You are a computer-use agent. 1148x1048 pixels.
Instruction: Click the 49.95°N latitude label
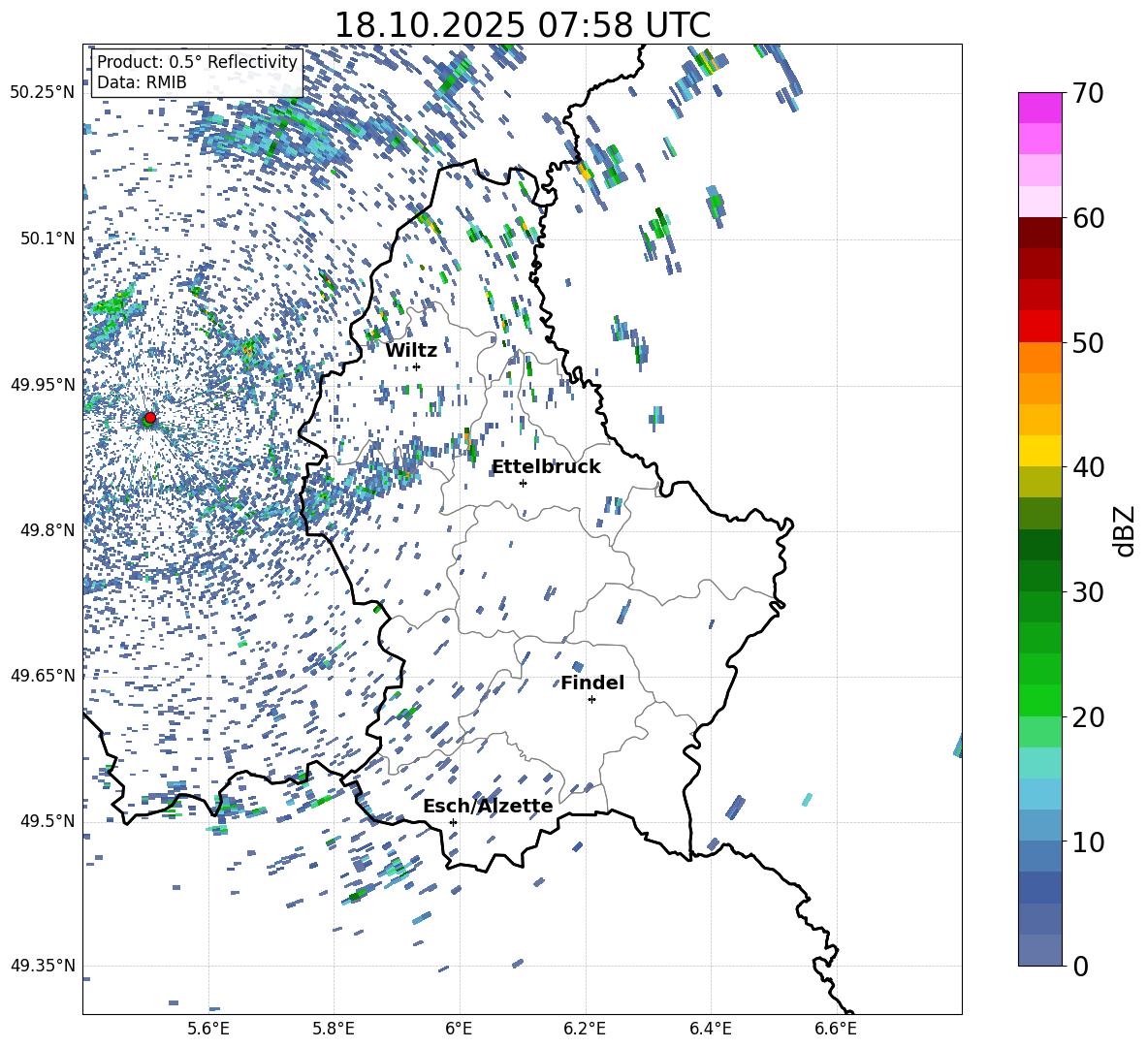click(x=43, y=385)
